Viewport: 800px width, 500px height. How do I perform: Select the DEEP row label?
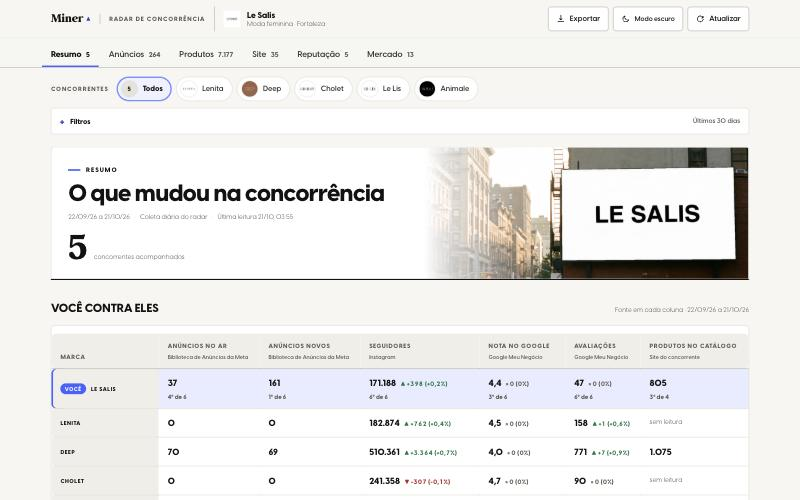[x=67, y=452]
